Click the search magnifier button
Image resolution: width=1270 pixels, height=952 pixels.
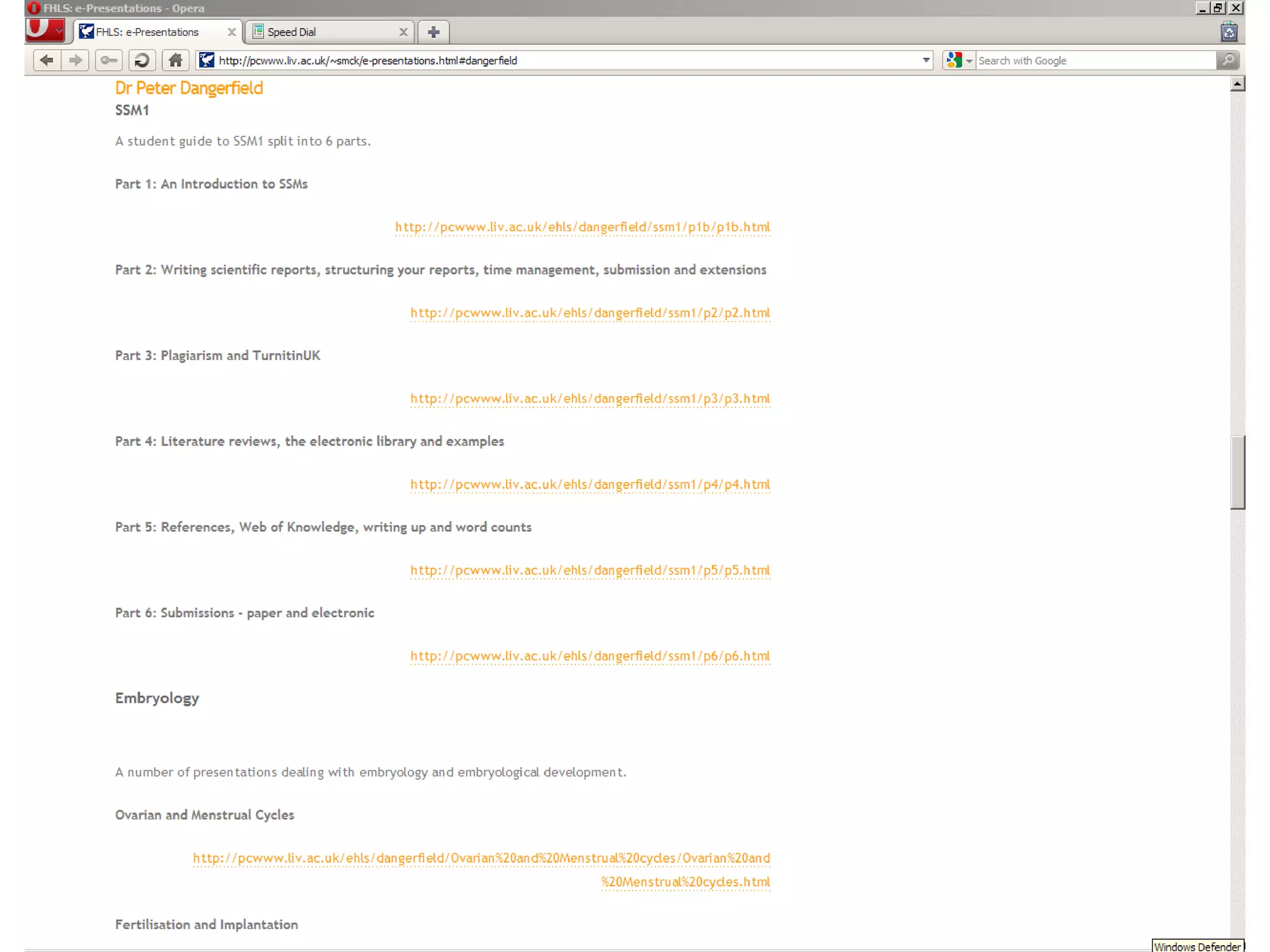1228,60
